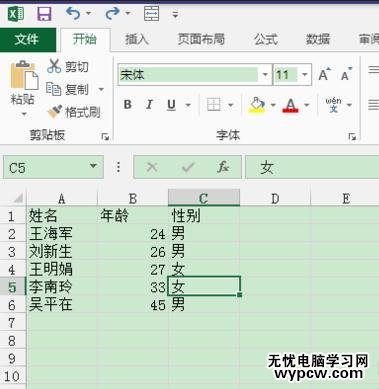This screenshot has height=389, width=379.
Task: Select cell containing 刘新生
Action: (x=62, y=252)
